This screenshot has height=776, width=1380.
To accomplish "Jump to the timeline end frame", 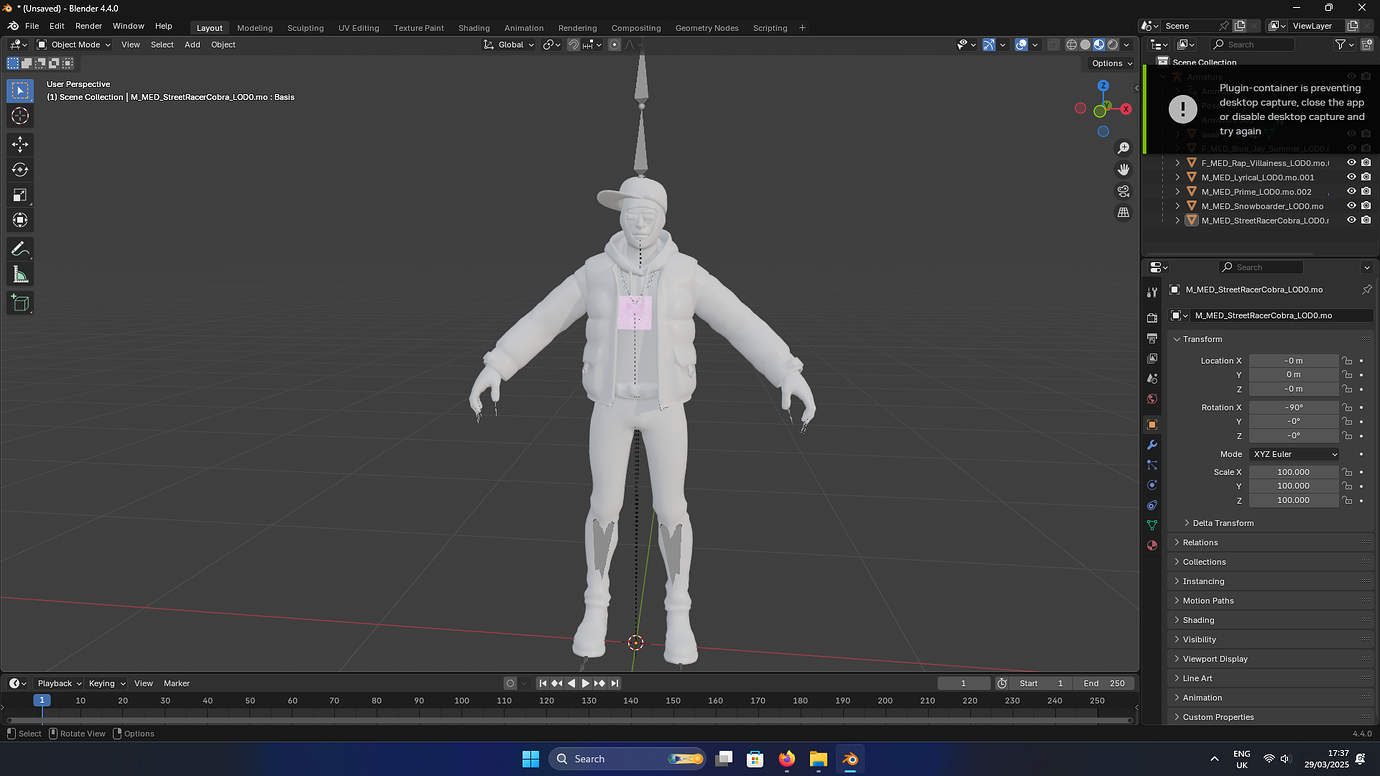I will click(x=615, y=683).
